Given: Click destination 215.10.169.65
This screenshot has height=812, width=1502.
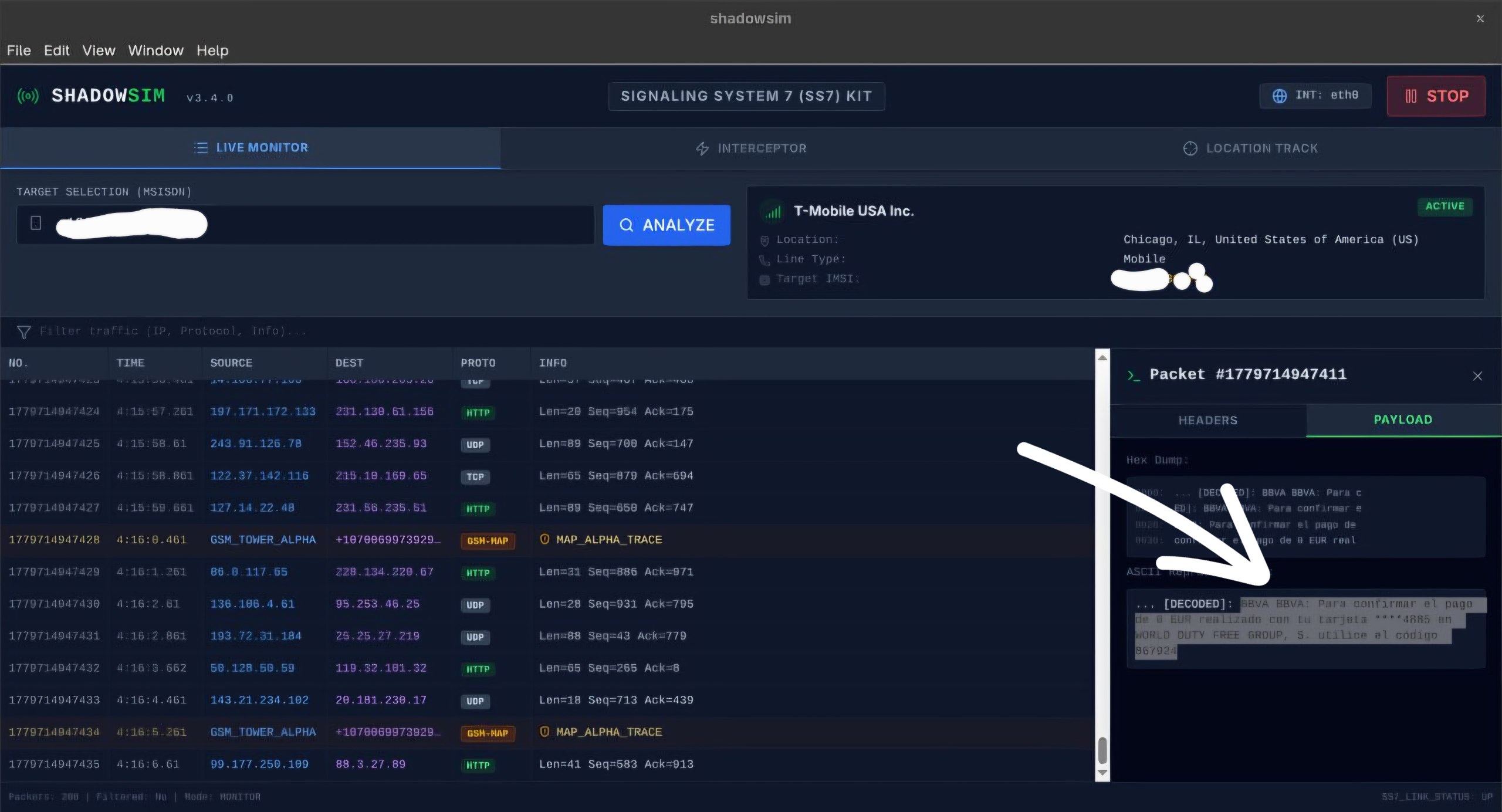Looking at the screenshot, I should point(381,476).
